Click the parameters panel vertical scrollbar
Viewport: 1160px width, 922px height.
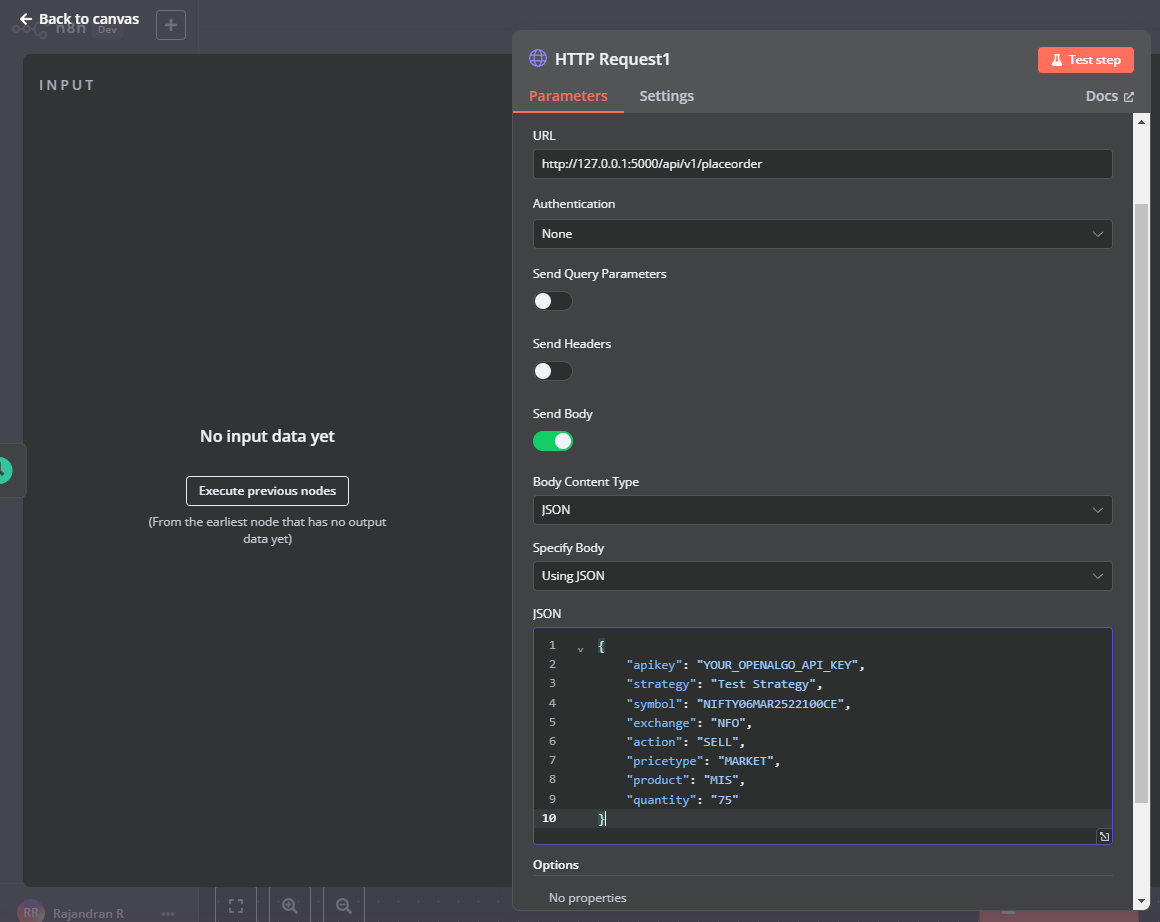click(x=1141, y=500)
